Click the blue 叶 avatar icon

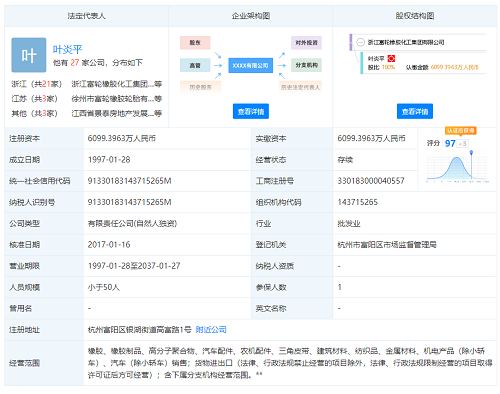(29, 55)
